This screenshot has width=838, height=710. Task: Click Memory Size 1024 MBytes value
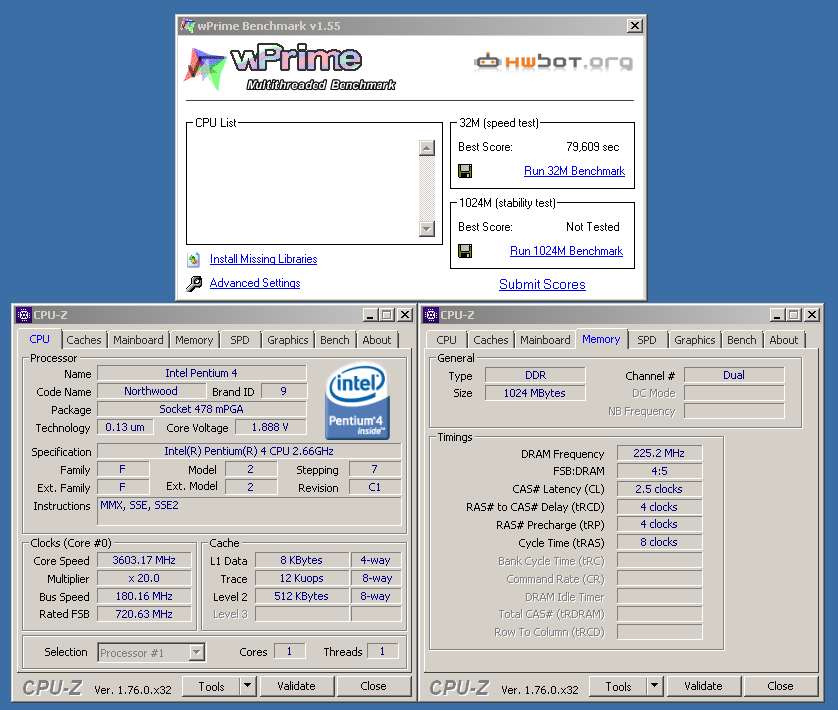pos(534,393)
